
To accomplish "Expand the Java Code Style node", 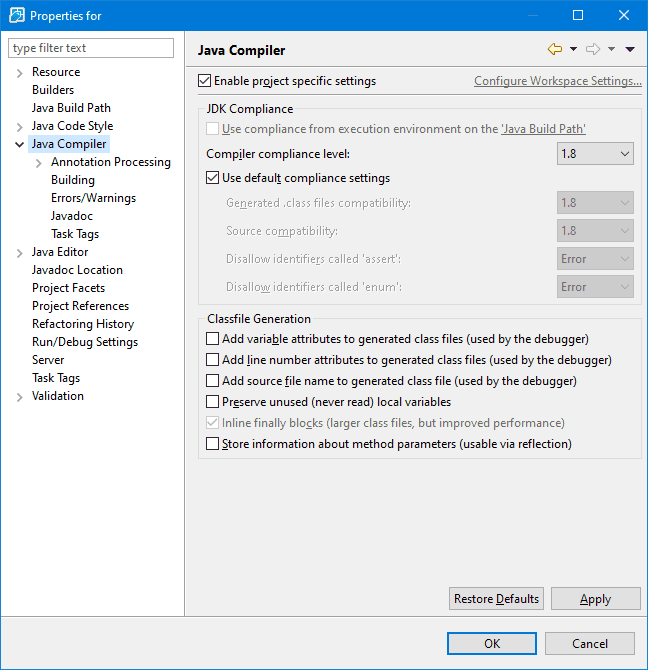I will [19, 127].
